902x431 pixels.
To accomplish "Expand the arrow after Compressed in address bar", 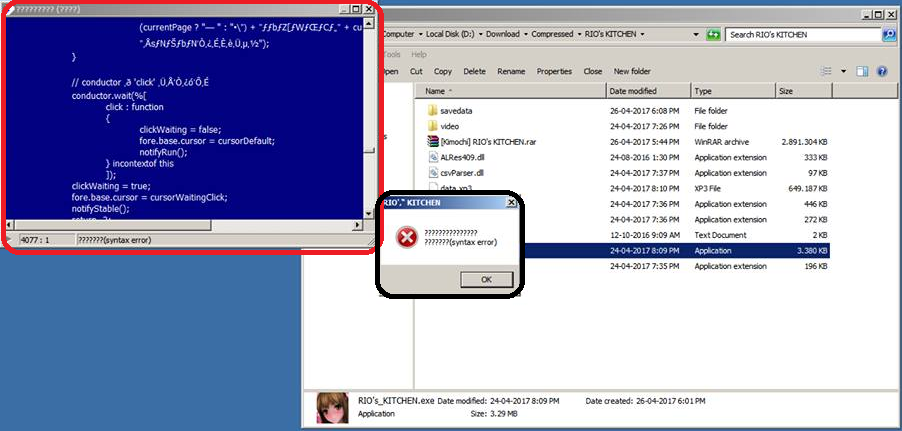I will point(579,35).
